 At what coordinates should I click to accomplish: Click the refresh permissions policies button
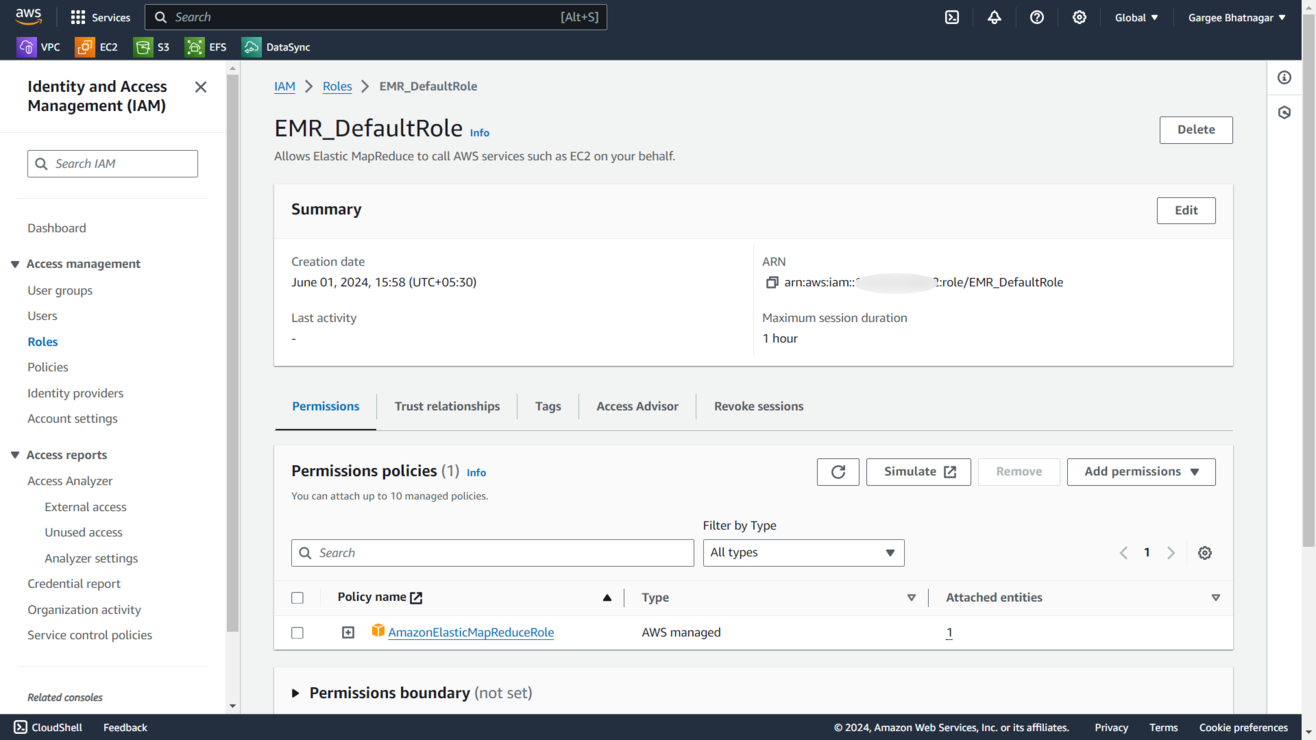pos(838,472)
